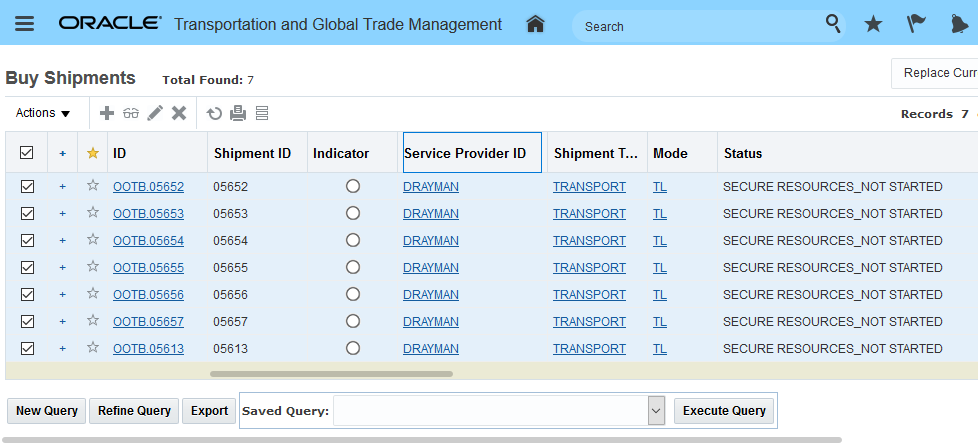This screenshot has width=978, height=445.
Task: Sort by the Shipment ID column header
Action: click(x=252, y=153)
